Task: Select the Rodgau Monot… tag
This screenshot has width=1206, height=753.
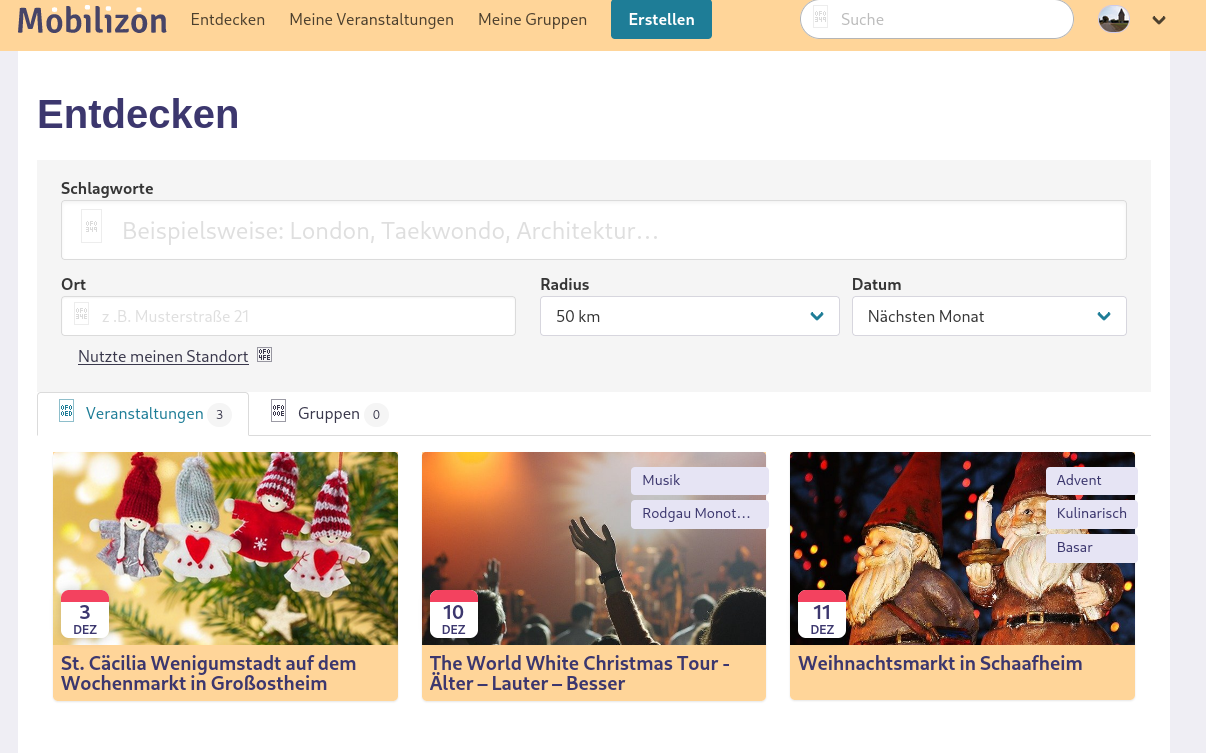Action: click(x=699, y=514)
